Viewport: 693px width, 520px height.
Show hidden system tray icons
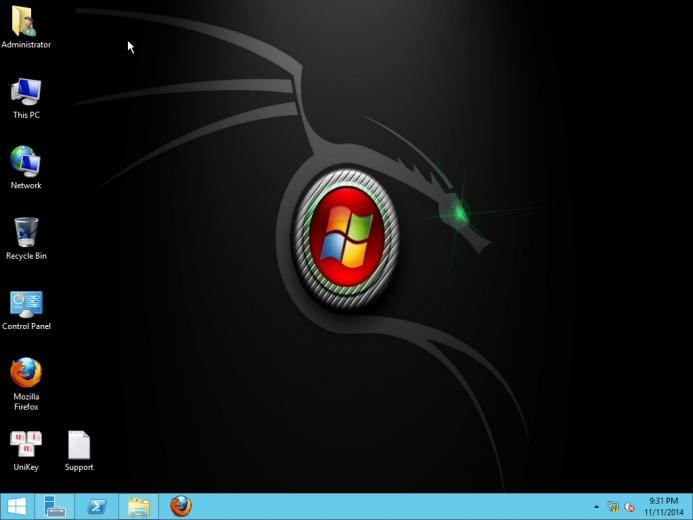click(x=597, y=507)
